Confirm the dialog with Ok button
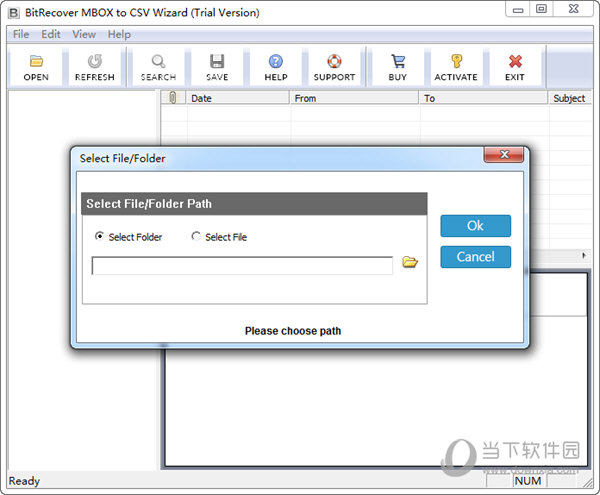 coord(475,226)
